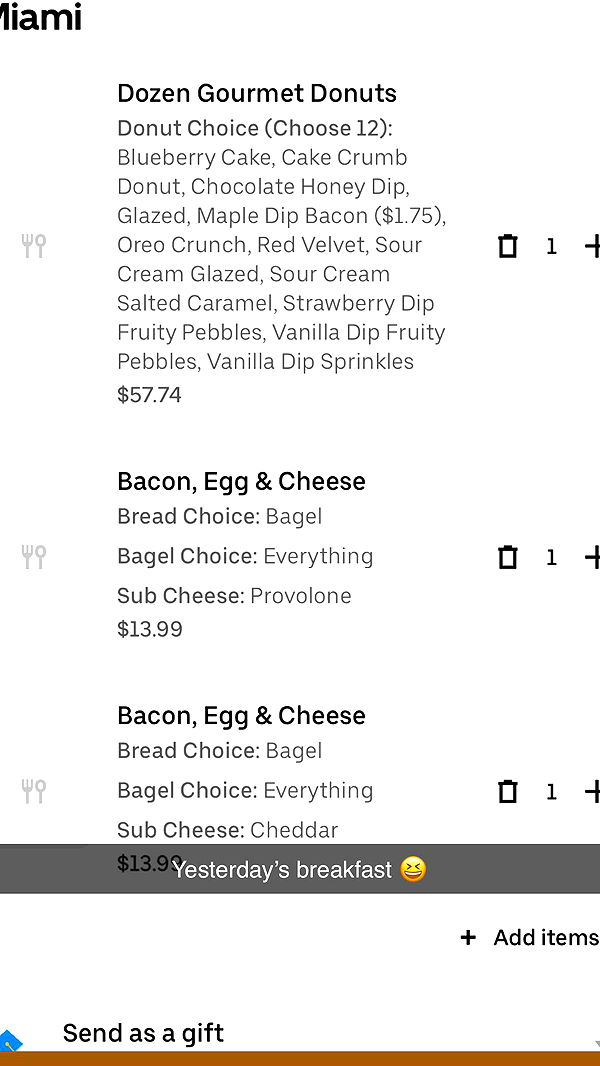
Task: Choose Send as a gift option
Action: (x=143, y=1033)
